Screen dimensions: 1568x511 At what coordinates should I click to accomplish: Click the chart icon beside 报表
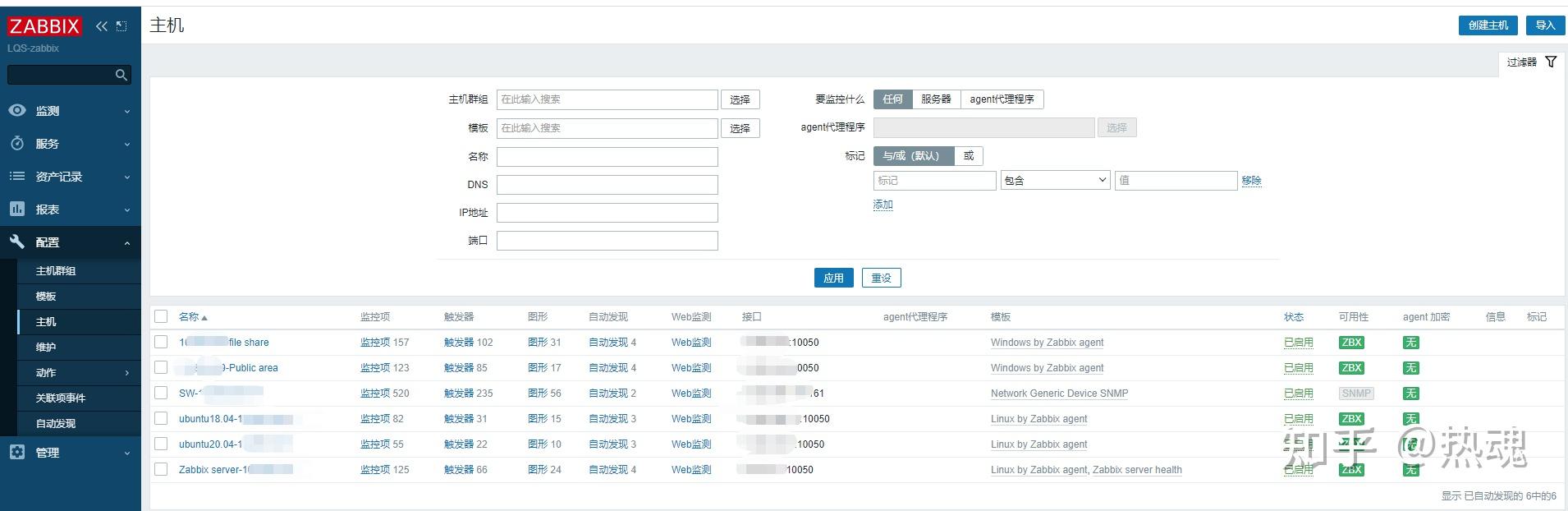[17, 209]
